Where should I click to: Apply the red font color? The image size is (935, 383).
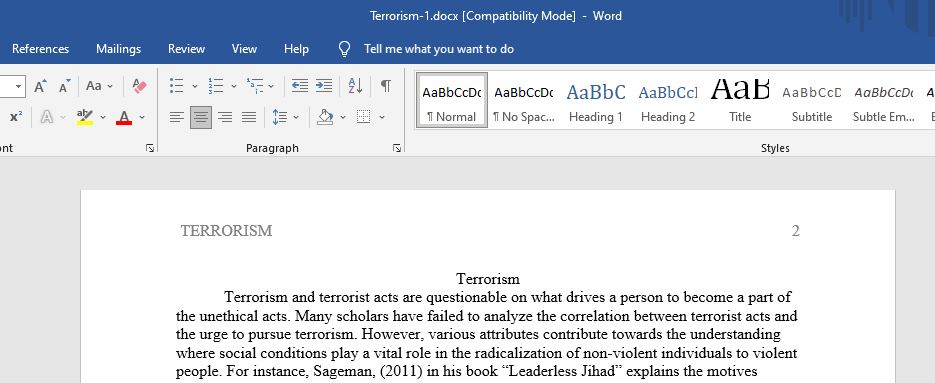[x=124, y=117]
